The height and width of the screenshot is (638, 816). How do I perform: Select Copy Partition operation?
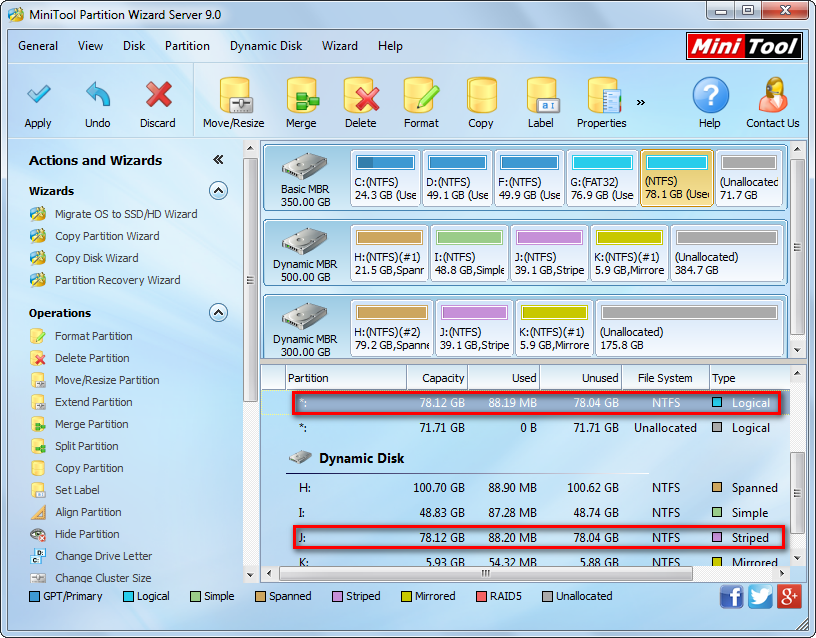[x=89, y=468]
